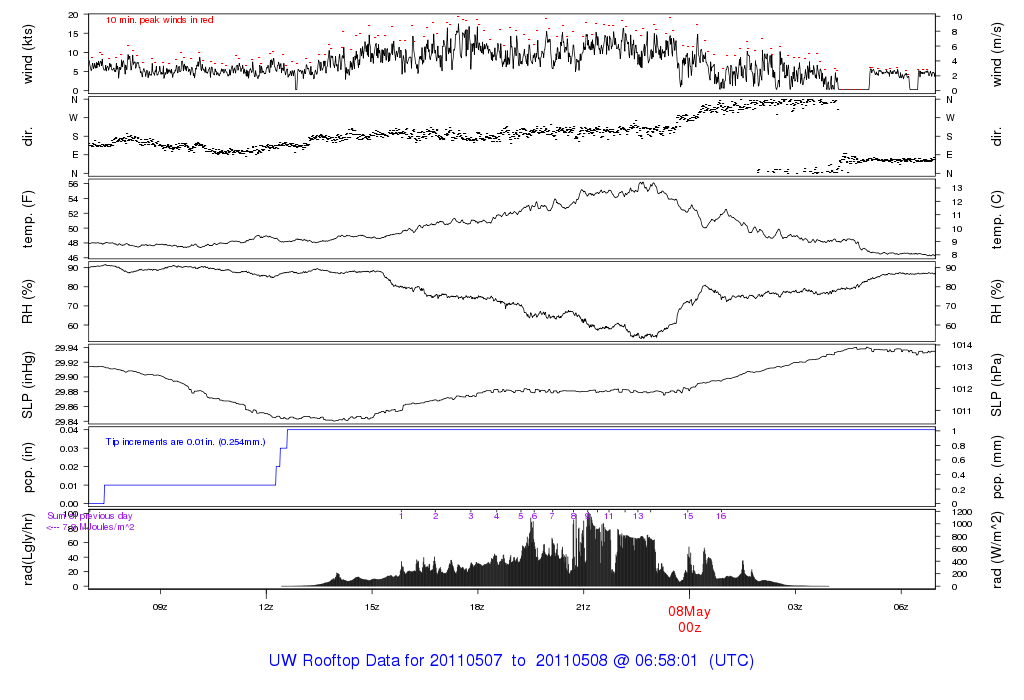Select the 'wind (m/s)' axis label
1024x700 pixels.
click(997, 54)
